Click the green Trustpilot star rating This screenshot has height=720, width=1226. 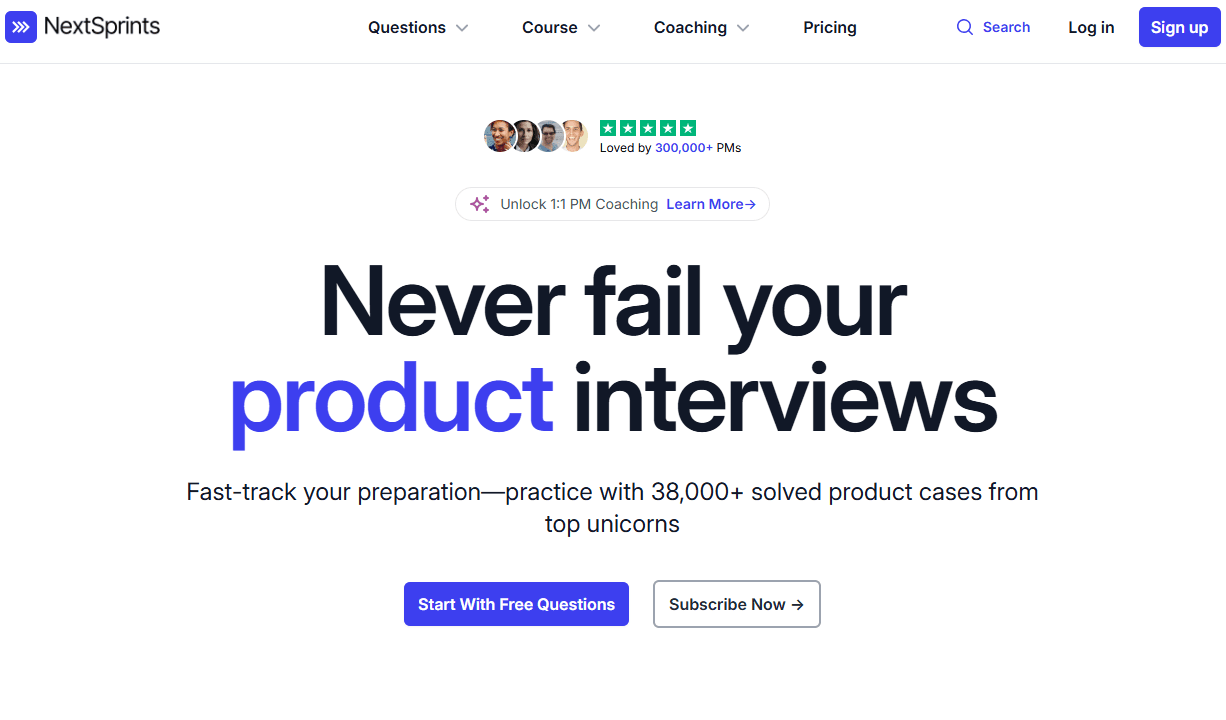click(647, 128)
